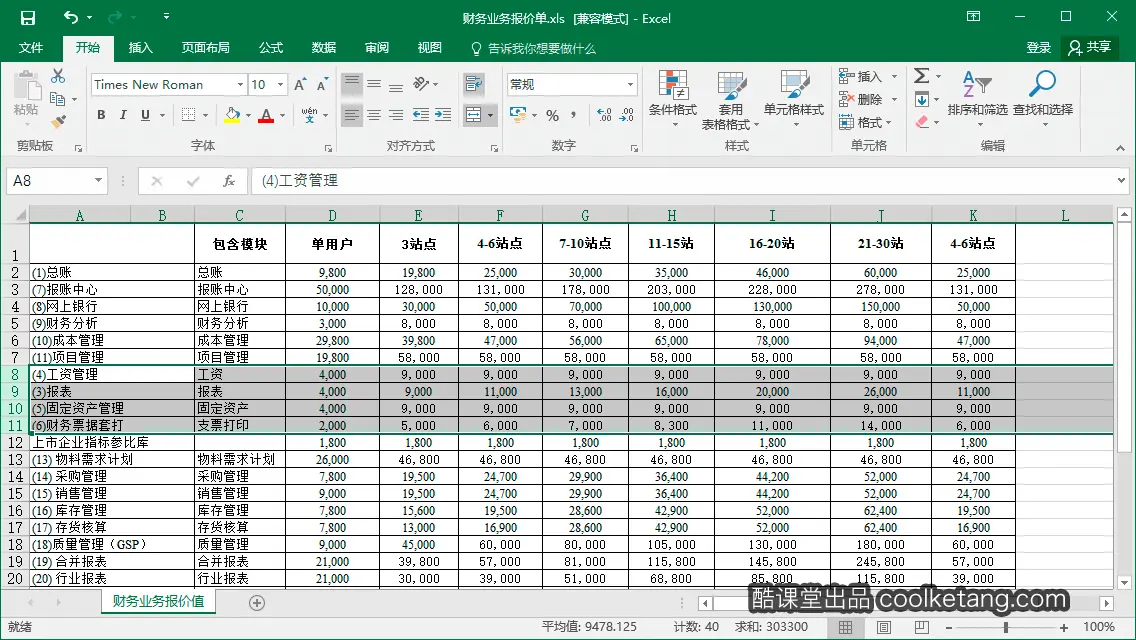The image size is (1136, 640).
Task: Open the font name dropdown
Action: pyautogui.click(x=241, y=85)
